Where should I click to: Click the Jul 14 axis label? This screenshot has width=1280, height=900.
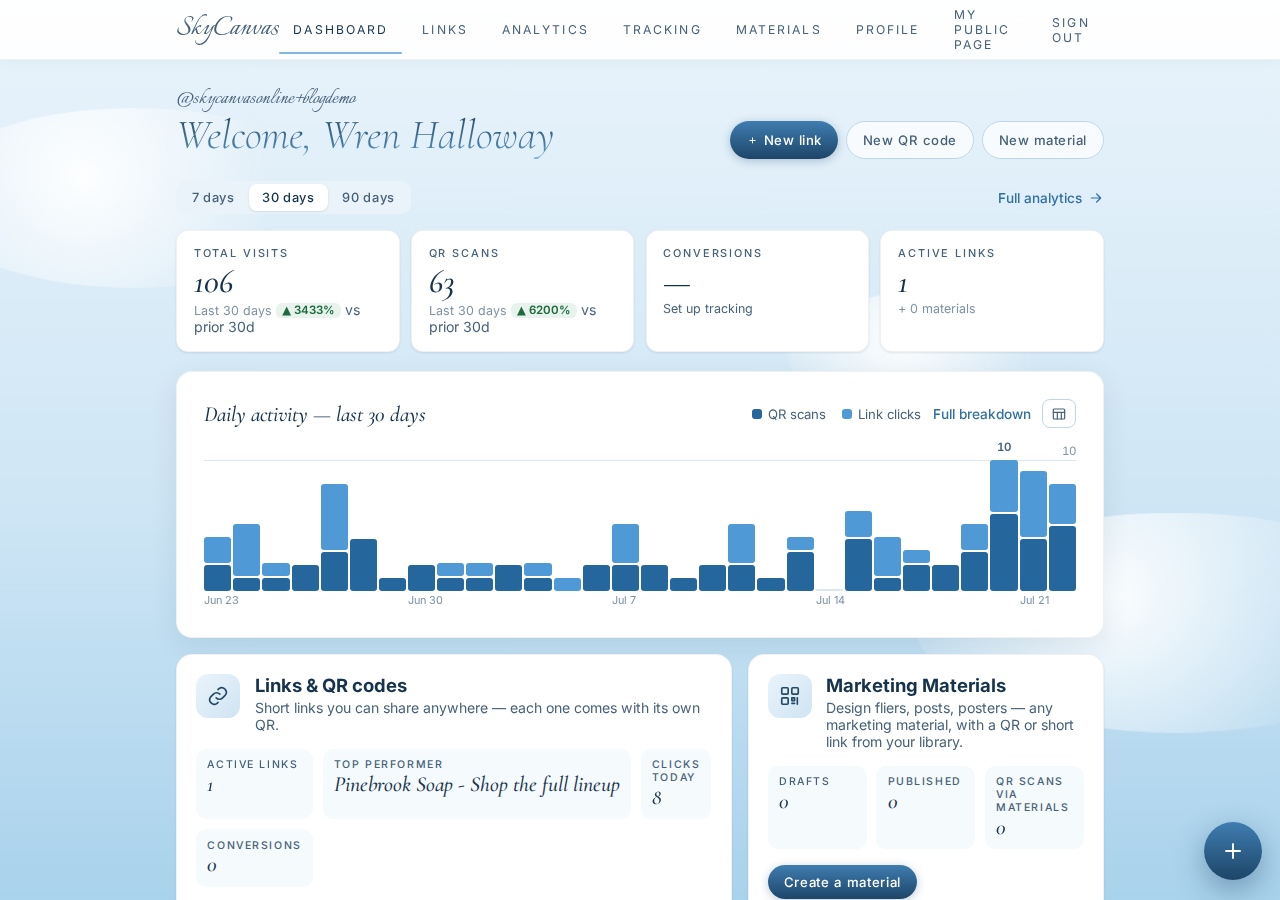point(830,600)
